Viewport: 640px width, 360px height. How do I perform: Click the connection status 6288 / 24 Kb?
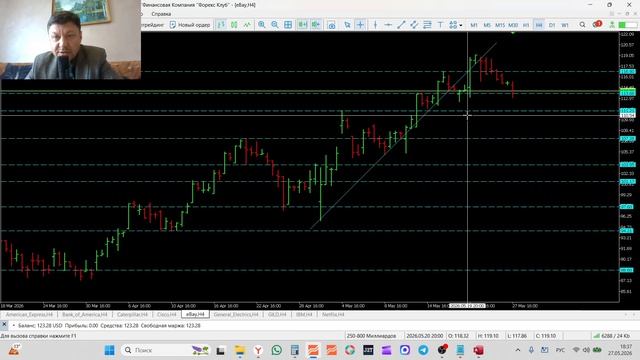pos(611,336)
